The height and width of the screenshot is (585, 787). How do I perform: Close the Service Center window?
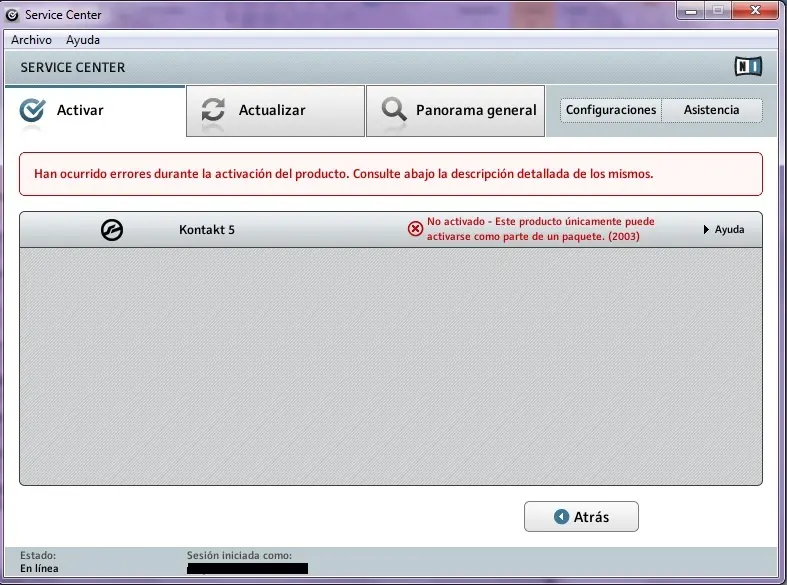[755, 11]
